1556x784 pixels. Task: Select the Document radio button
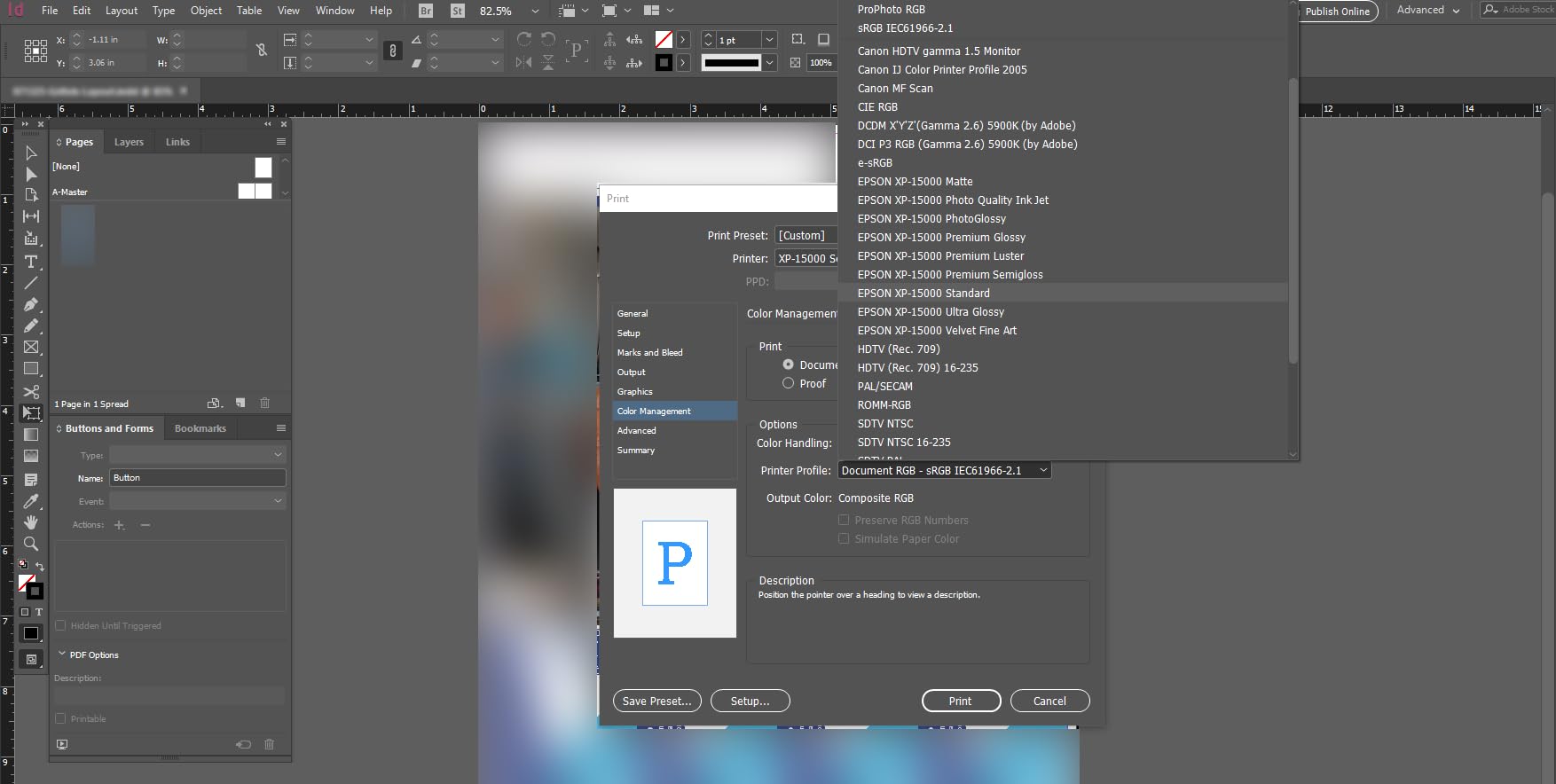point(788,365)
